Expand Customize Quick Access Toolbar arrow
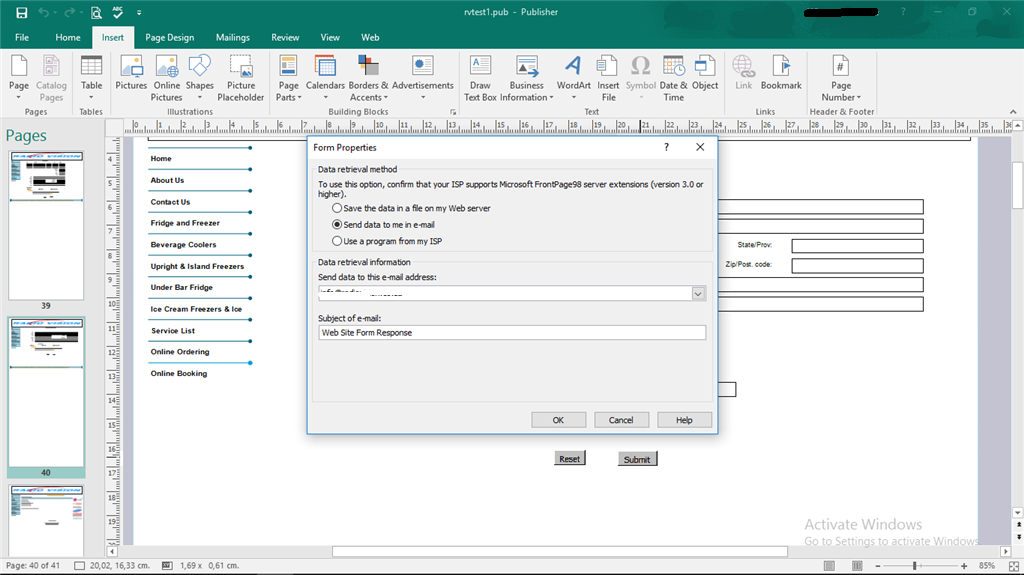The height and width of the screenshot is (575, 1024). pos(139,12)
